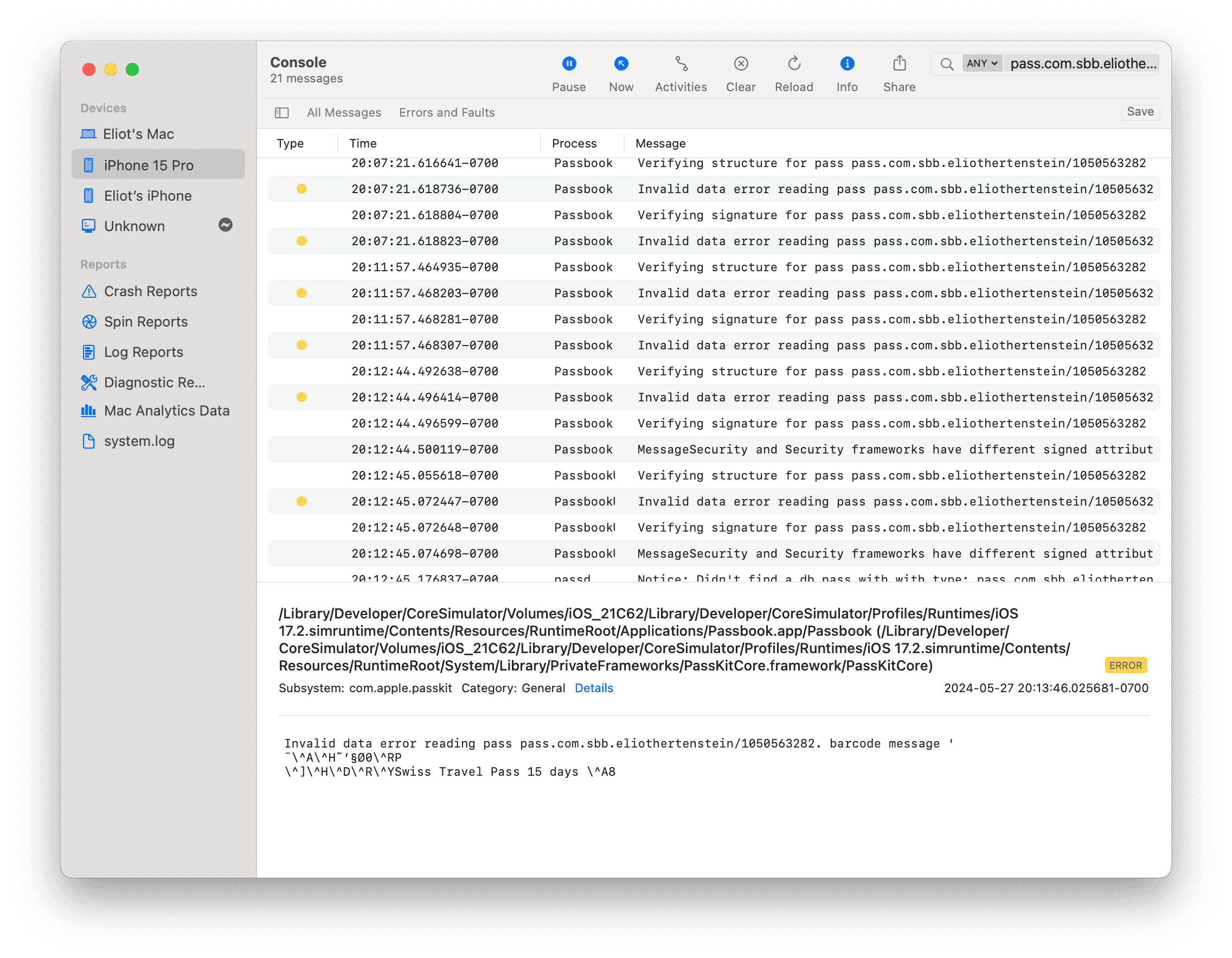Pause the log stream
Image resolution: width=1232 pixels, height=958 pixels.
pyautogui.click(x=569, y=74)
